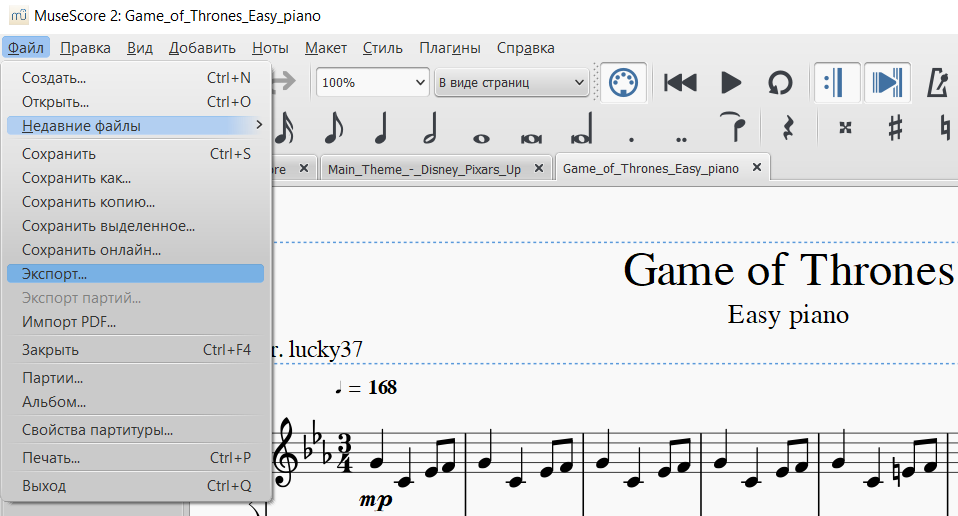Choose Печать... from File menu
958x516 pixels.
[x=136, y=458]
